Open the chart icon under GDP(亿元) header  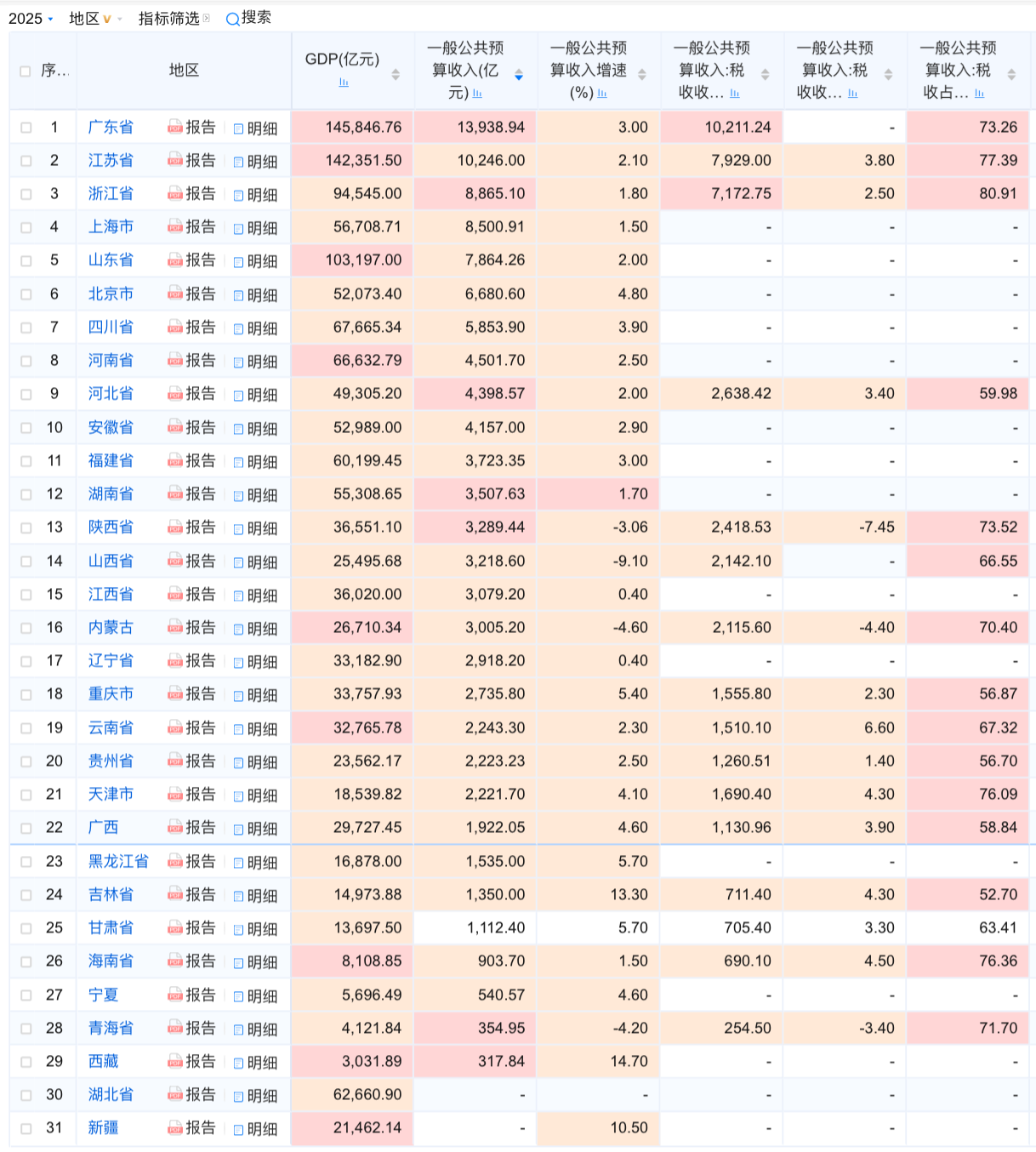point(344,83)
